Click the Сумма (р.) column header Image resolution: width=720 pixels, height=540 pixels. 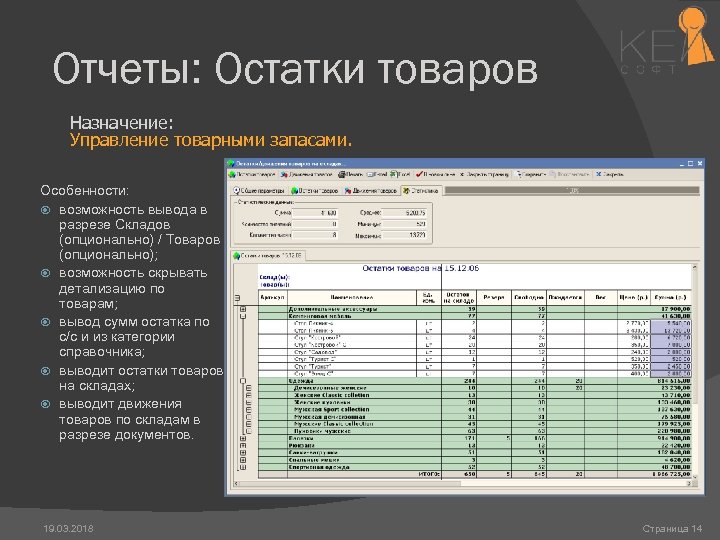670,298
